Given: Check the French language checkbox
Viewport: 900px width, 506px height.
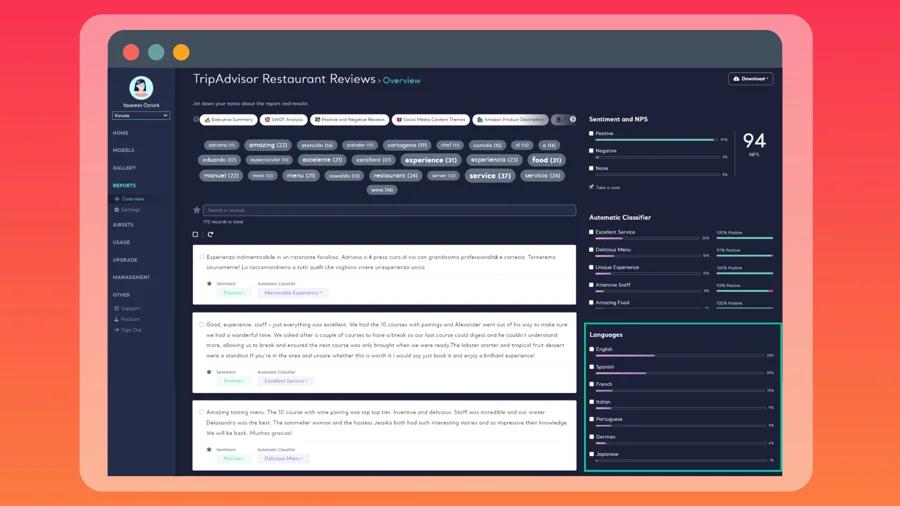Looking at the screenshot, I should click(592, 384).
